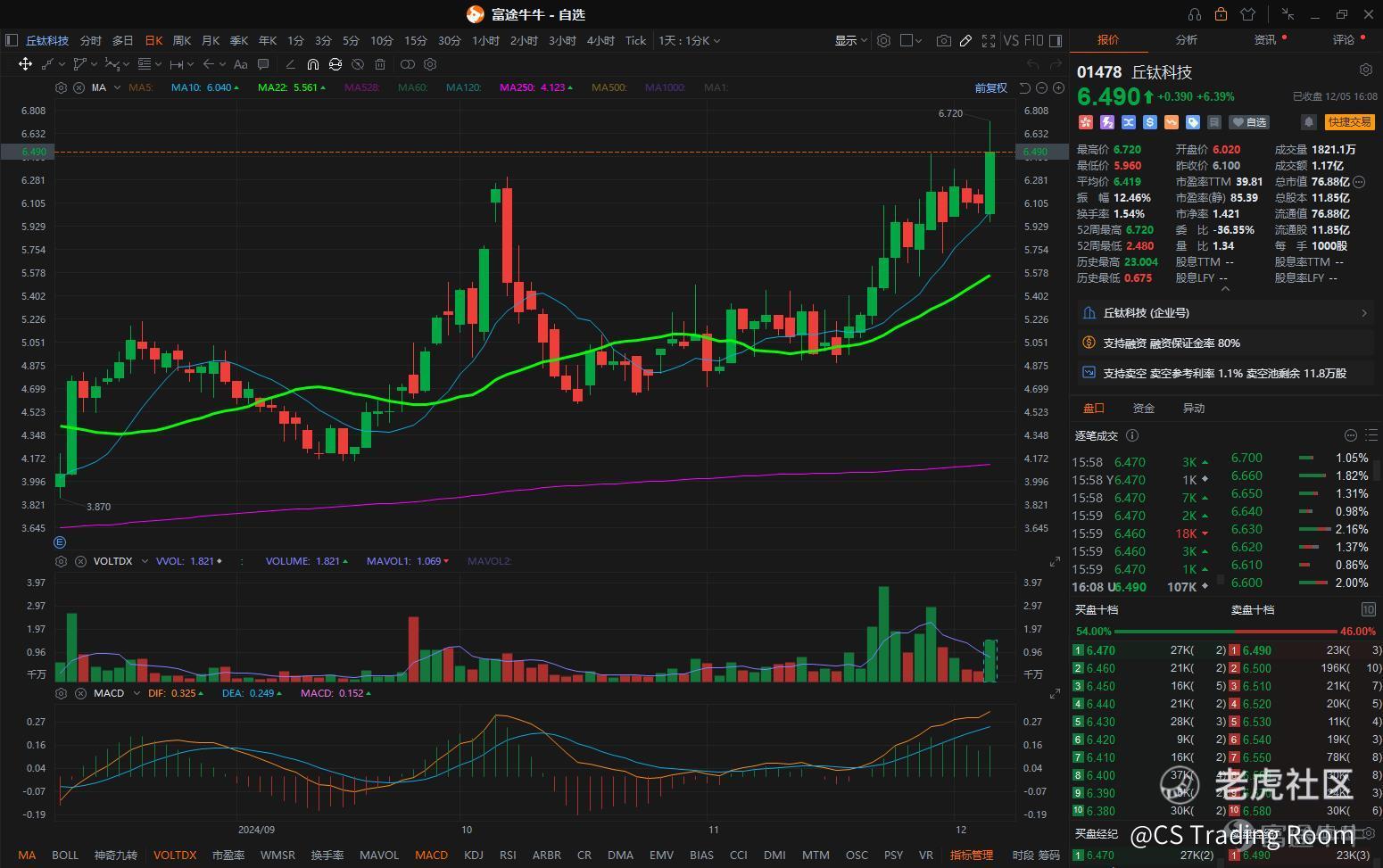1383x868 pixels.
Task: Switch to the 分时 intraday tab
Action: click(91, 40)
